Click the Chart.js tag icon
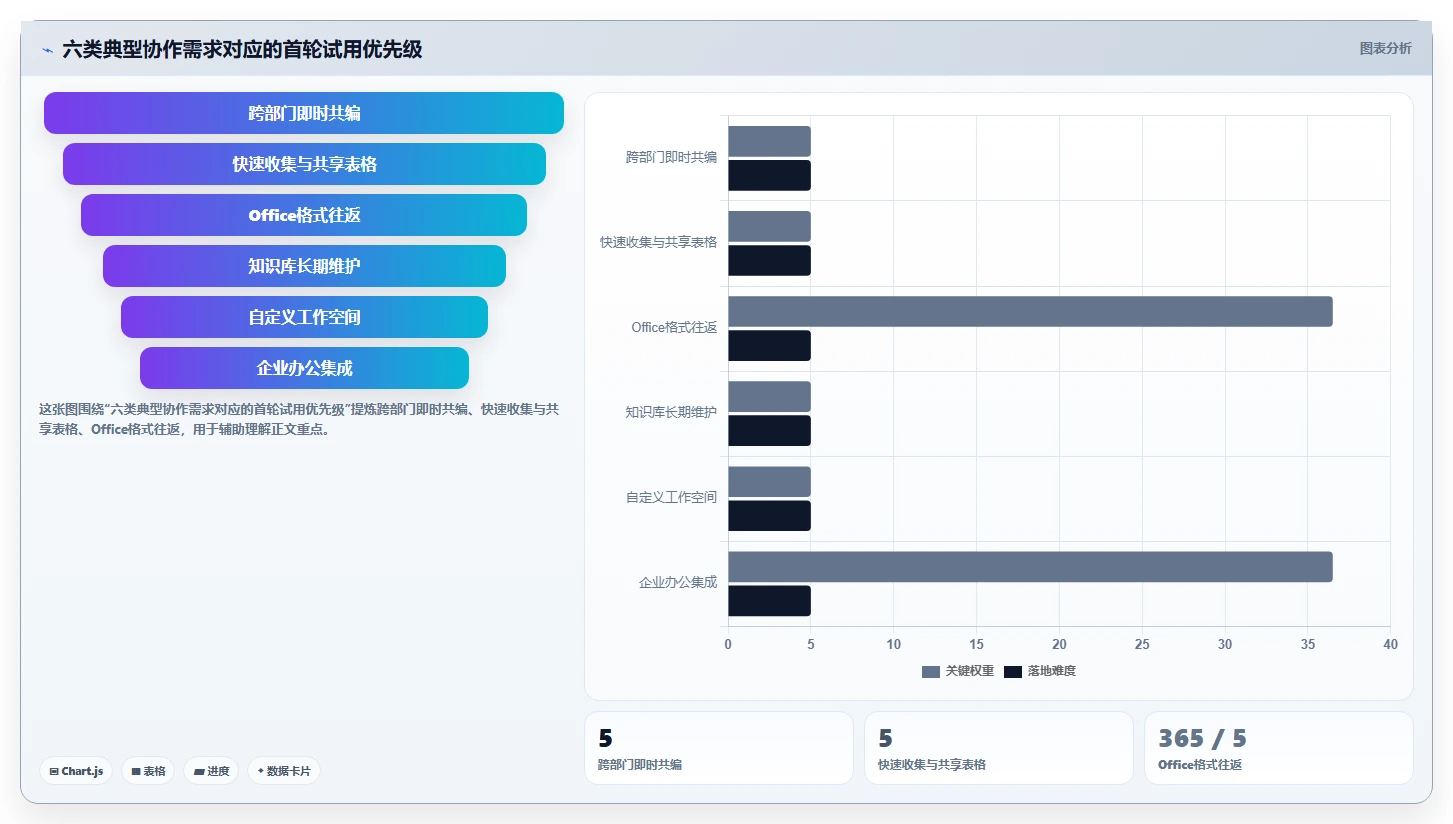Screen dimensions: 1453x824 tap(54, 771)
